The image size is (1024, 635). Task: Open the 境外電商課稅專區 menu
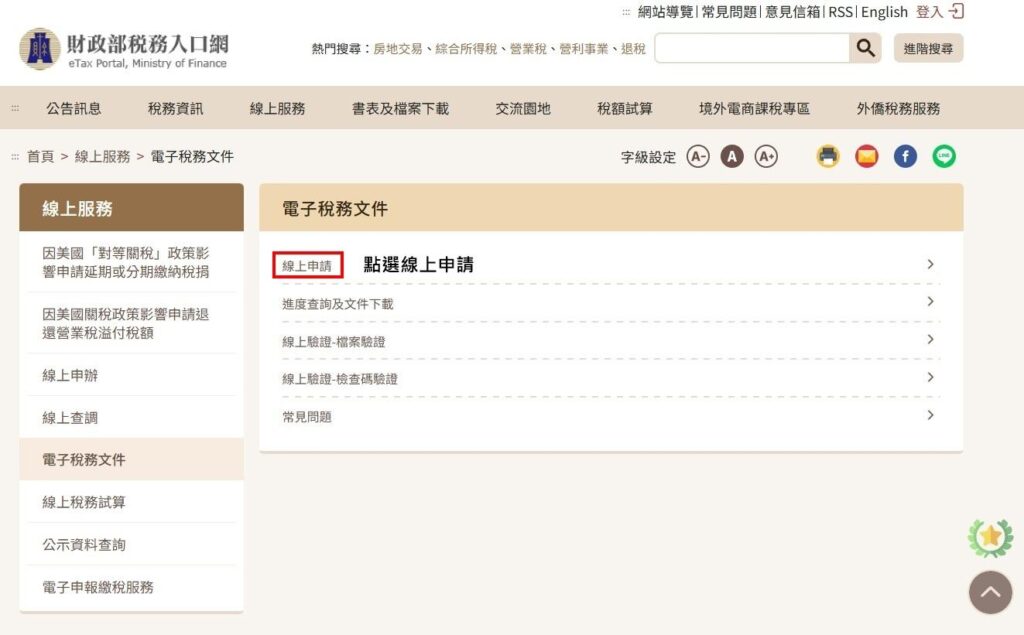point(754,108)
